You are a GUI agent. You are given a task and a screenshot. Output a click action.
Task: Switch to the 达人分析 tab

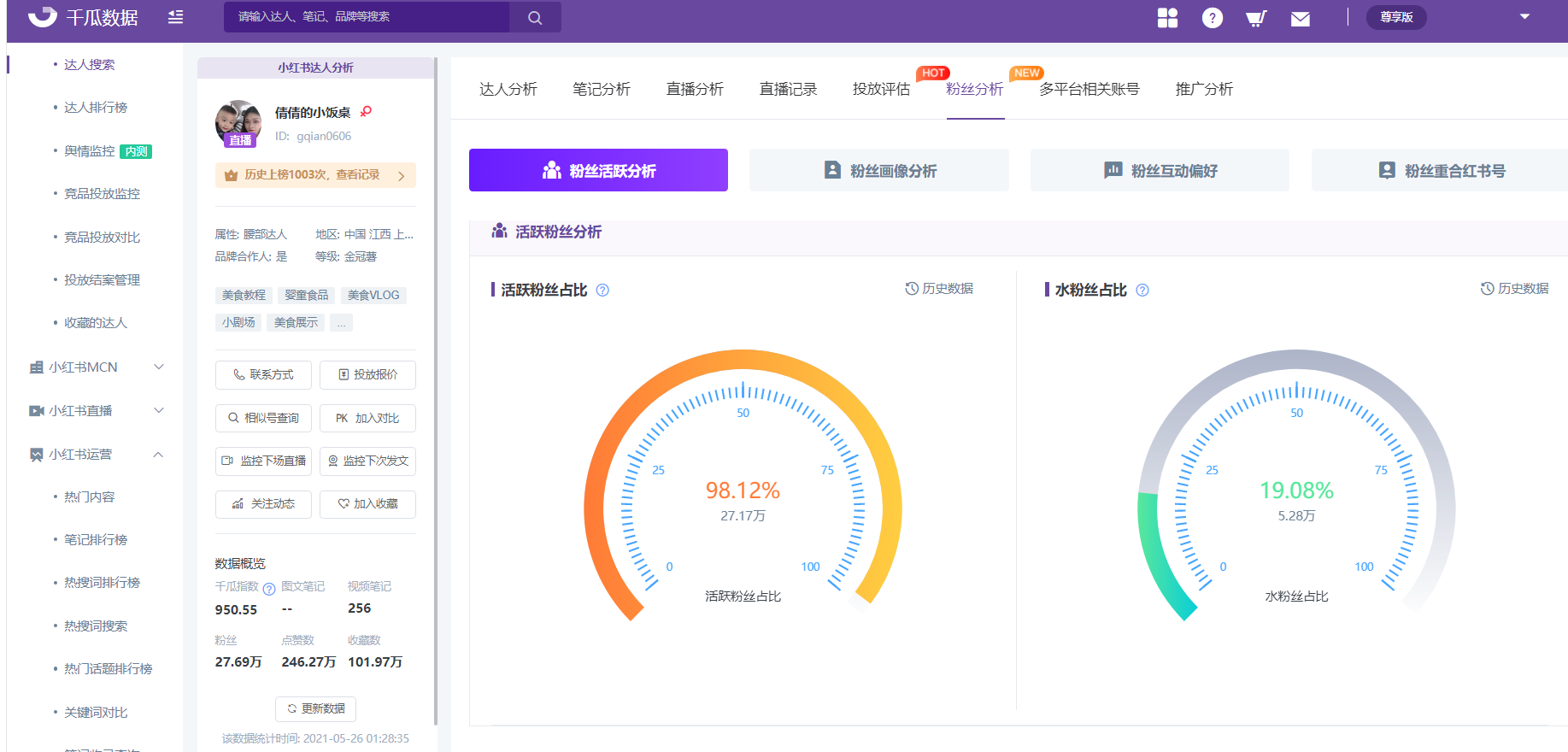508,89
